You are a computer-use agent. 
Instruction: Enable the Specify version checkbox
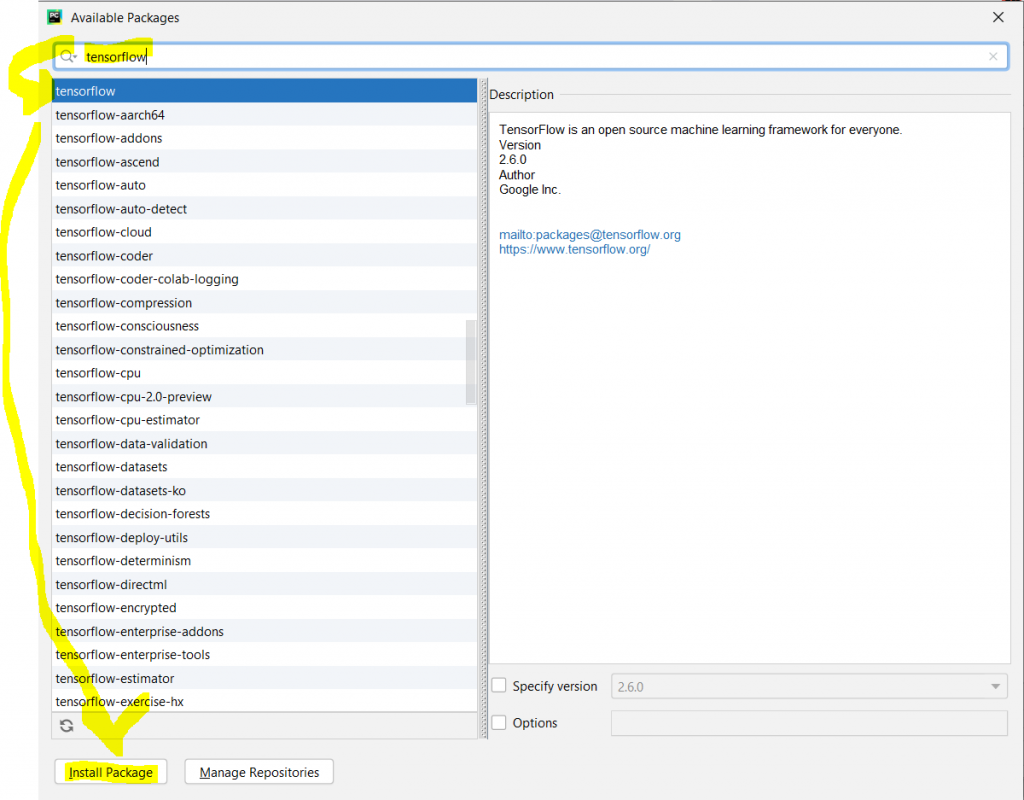(x=498, y=686)
